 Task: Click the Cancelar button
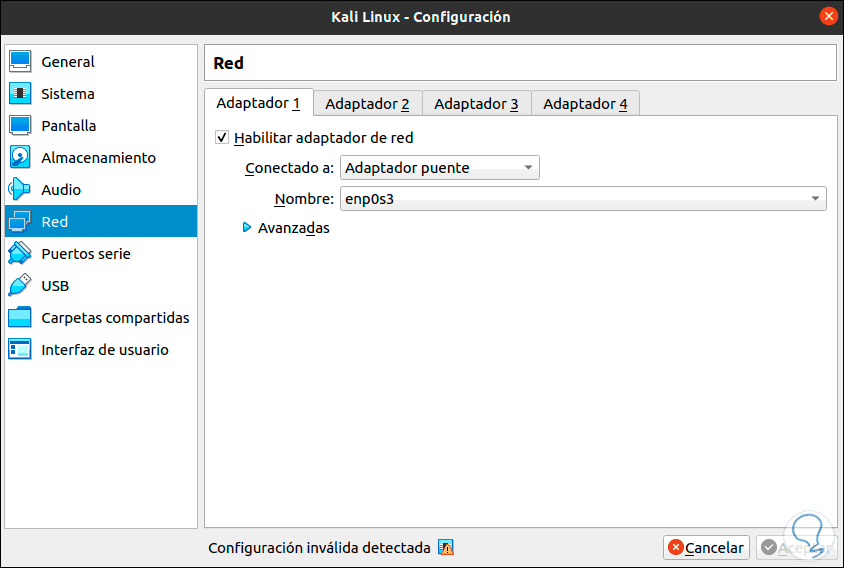point(706,548)
